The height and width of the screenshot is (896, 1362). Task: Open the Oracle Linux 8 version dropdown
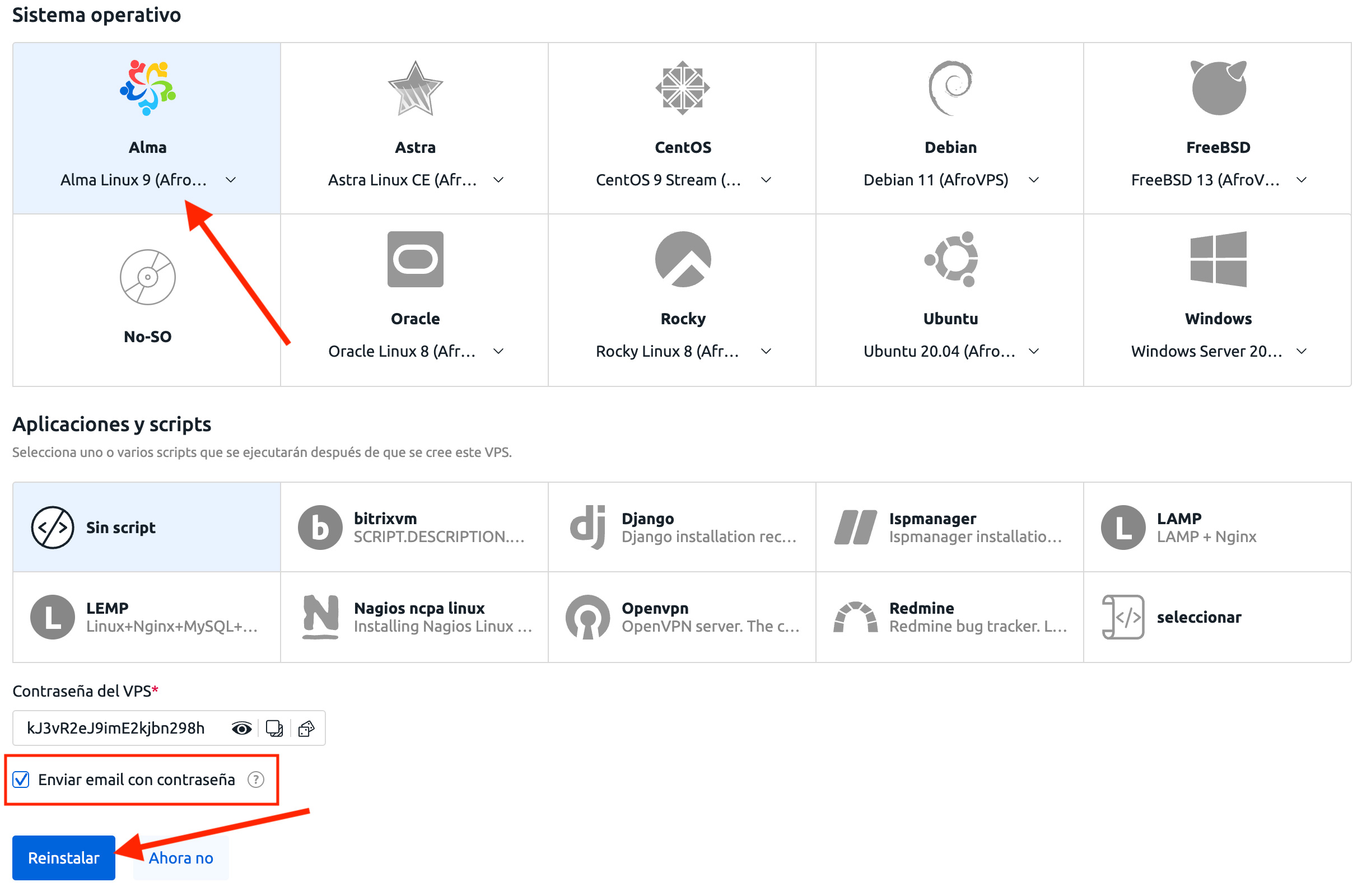(x=498, y=351)
